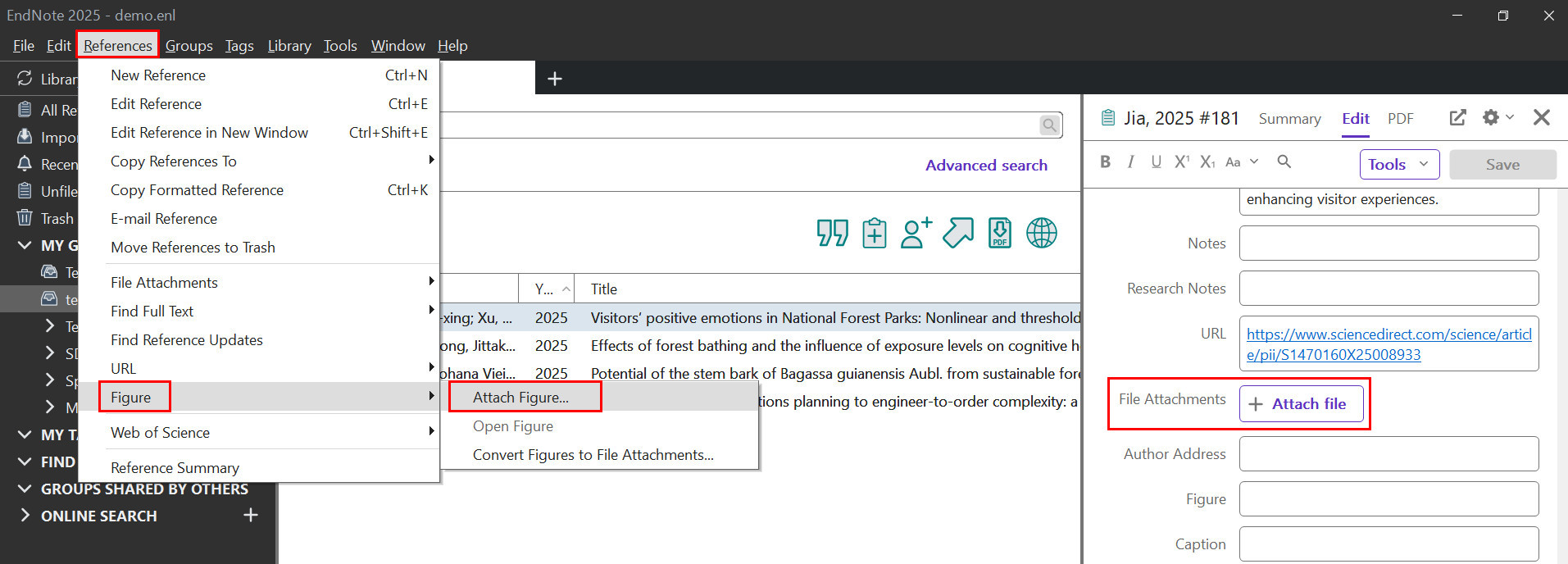Apply Superscript formatting in reference editor

[1181, 162]
